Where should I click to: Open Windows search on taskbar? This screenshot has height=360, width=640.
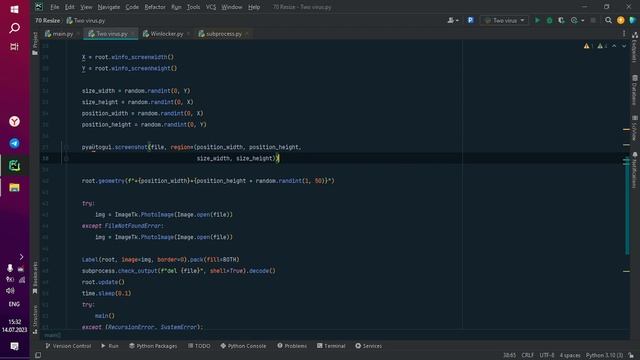[x=14, y=28]
